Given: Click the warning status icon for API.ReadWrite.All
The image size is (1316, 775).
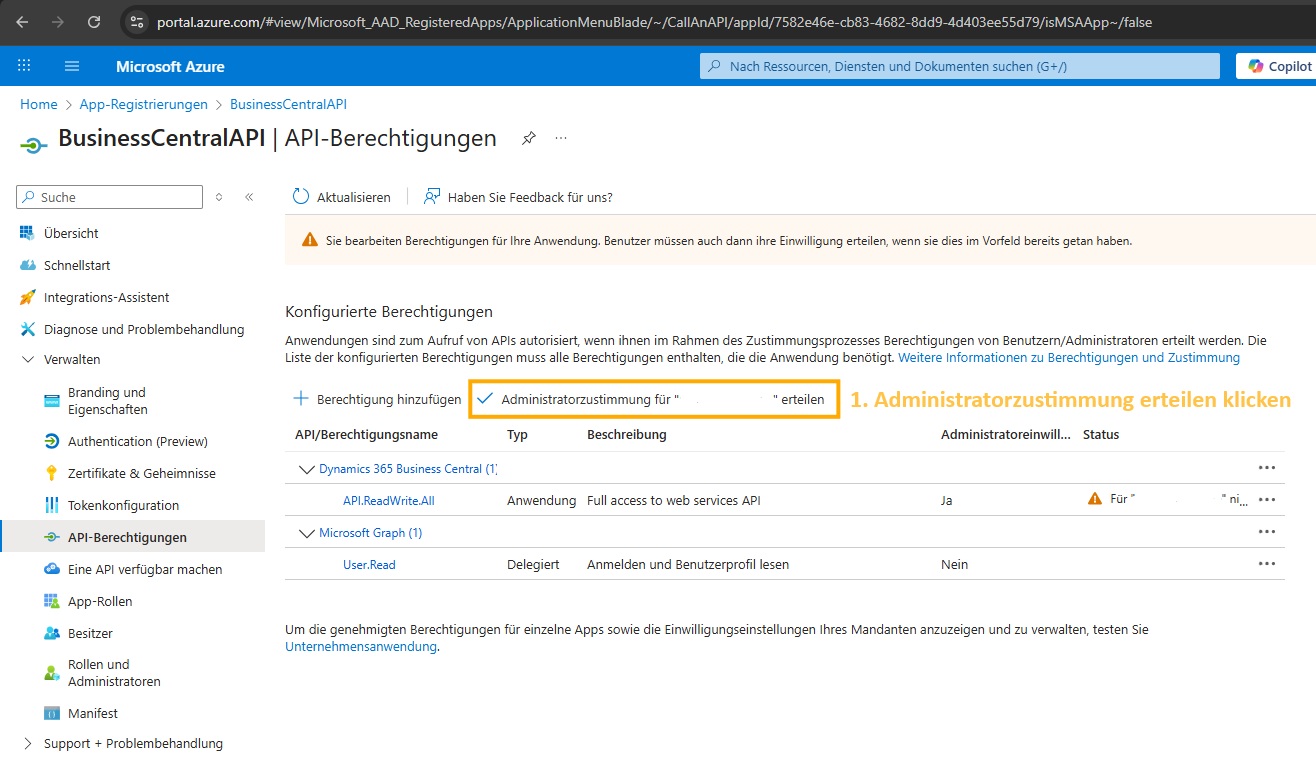Looking at the screenshot, I should pos(1095,499).
